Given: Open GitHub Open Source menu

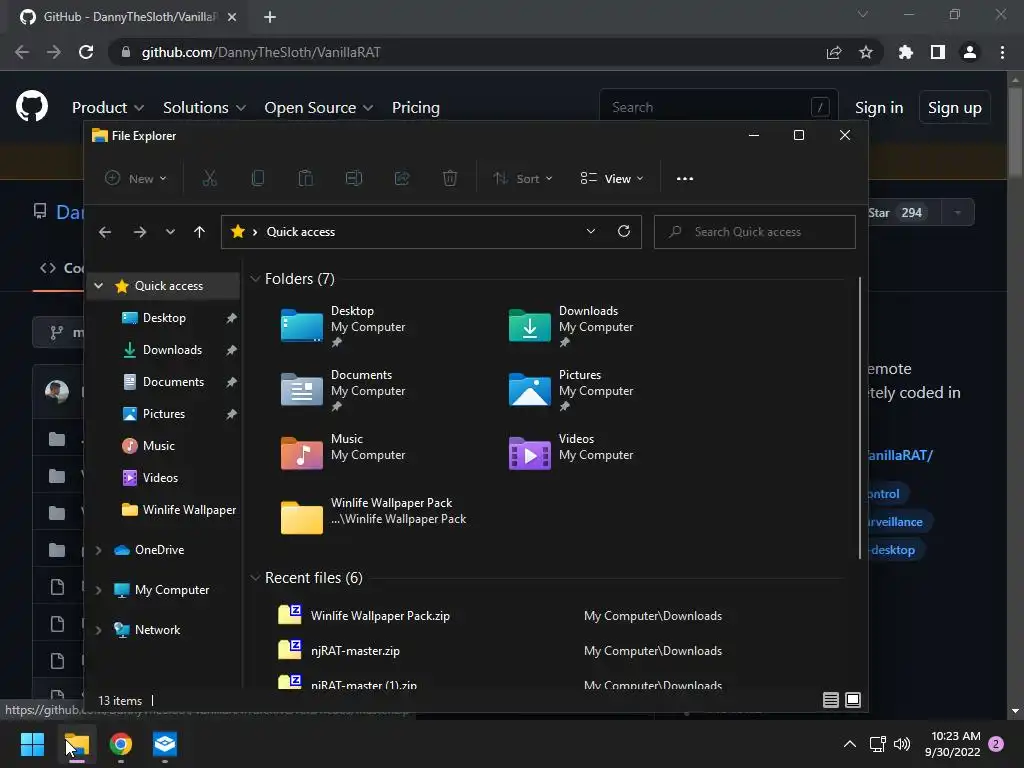Looking at the screenshot, I should coord(318,107).
